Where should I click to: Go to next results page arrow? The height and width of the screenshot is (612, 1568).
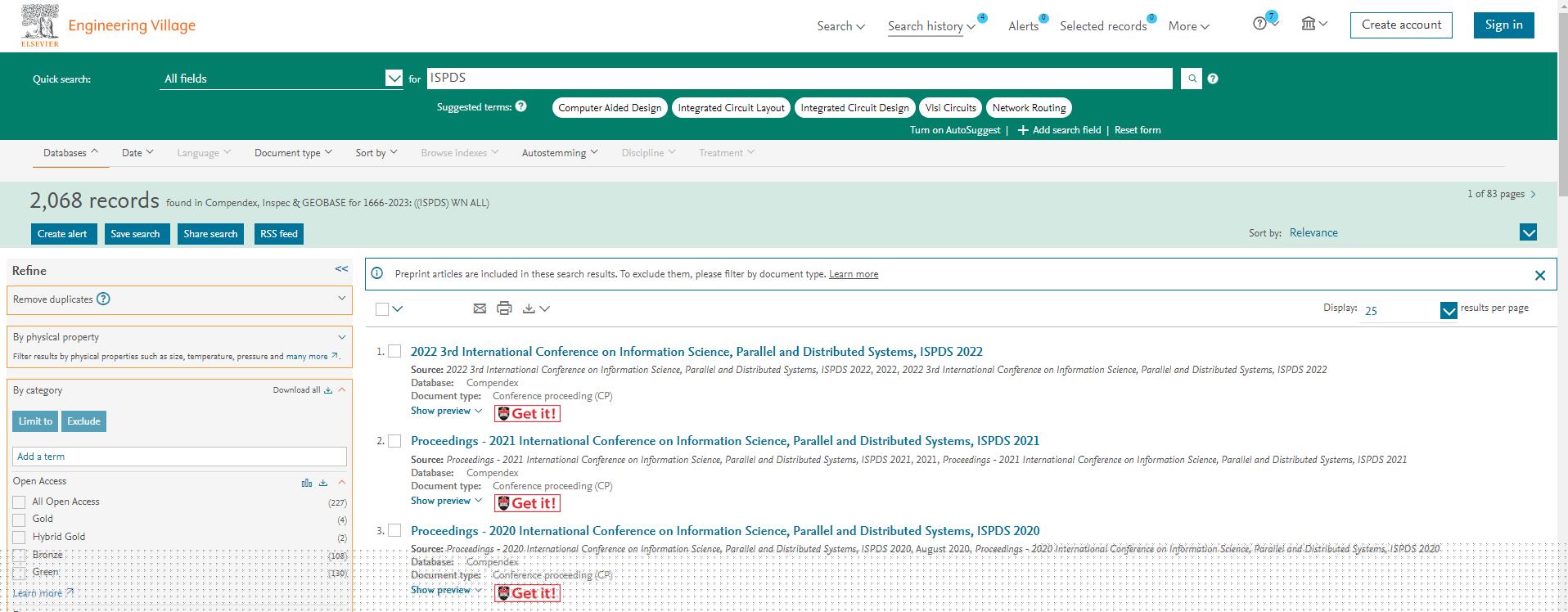(1533, 194)
